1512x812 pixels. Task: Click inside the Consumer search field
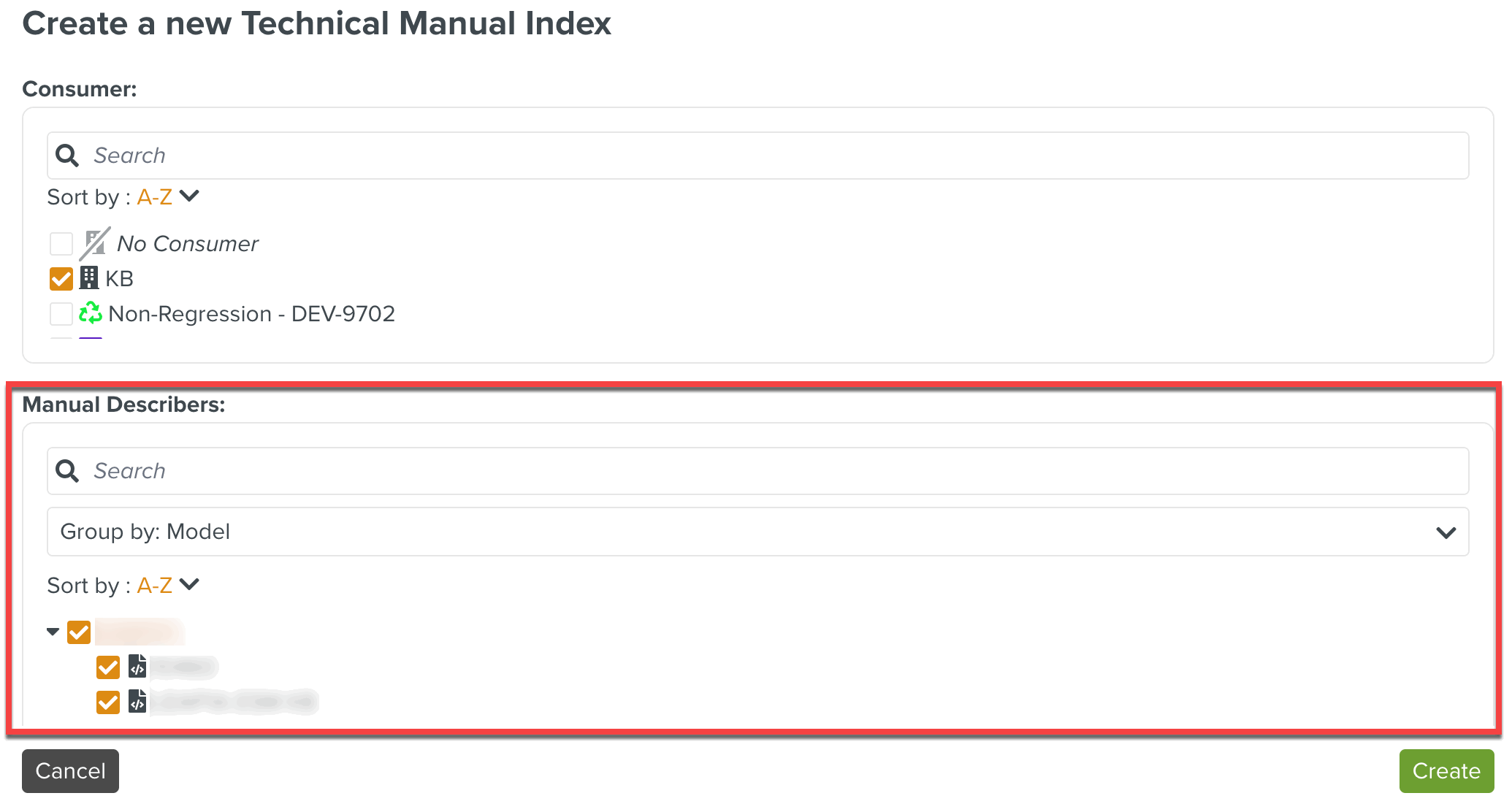pos(438,155)
